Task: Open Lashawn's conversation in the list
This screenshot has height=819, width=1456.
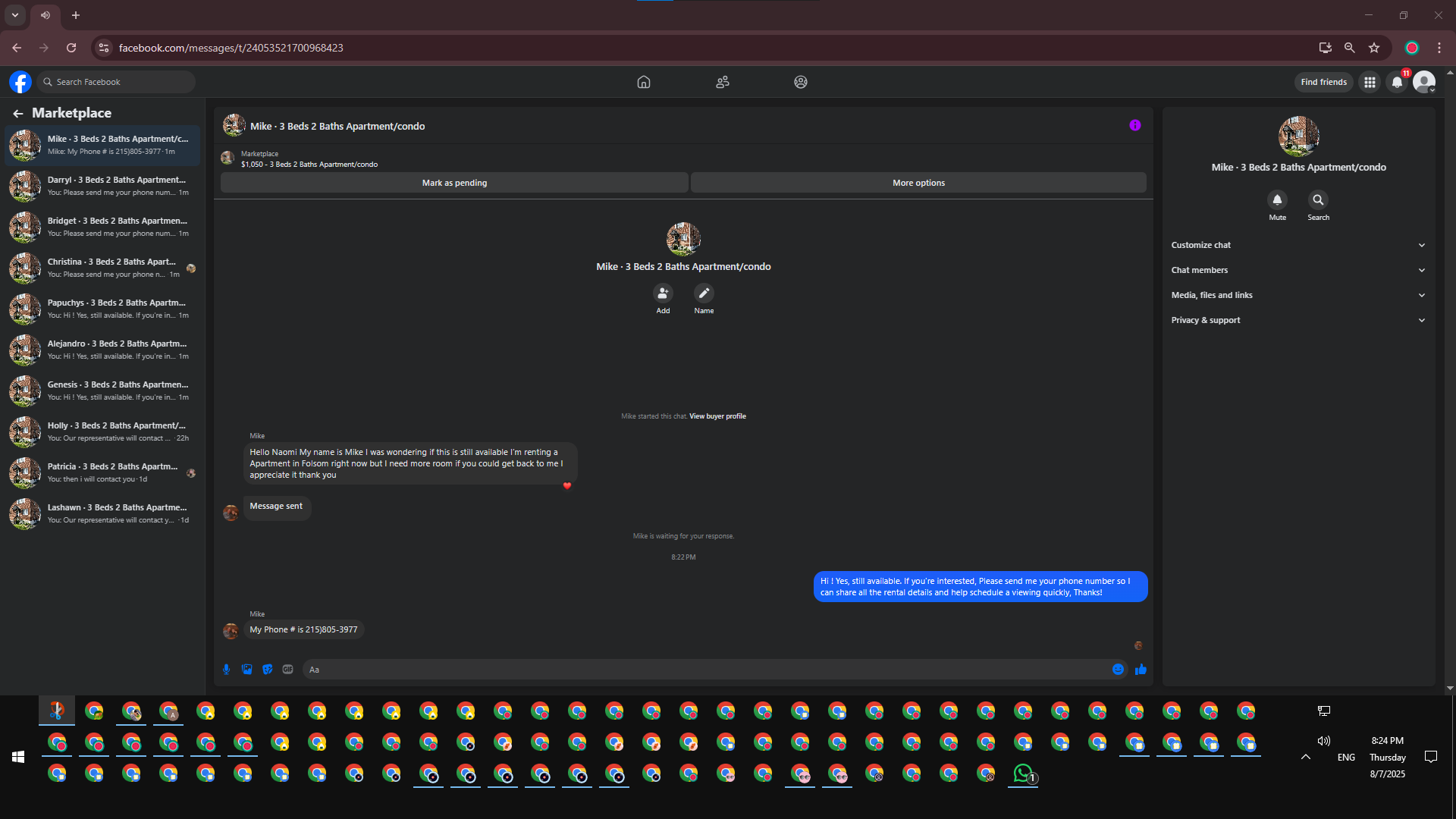Action: pyautogui.click(x=103, y=513)
